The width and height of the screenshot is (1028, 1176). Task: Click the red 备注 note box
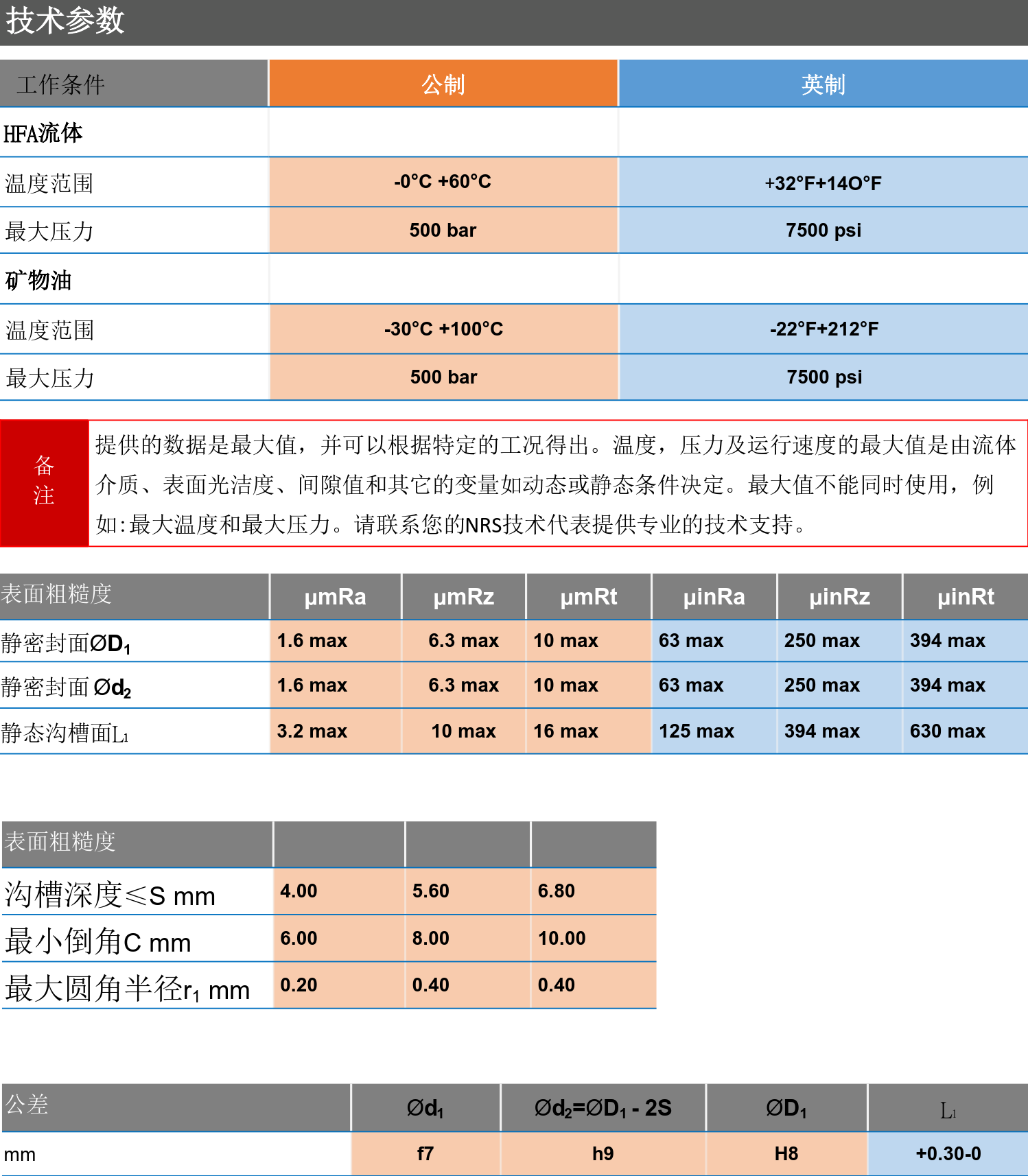[44, 482]
